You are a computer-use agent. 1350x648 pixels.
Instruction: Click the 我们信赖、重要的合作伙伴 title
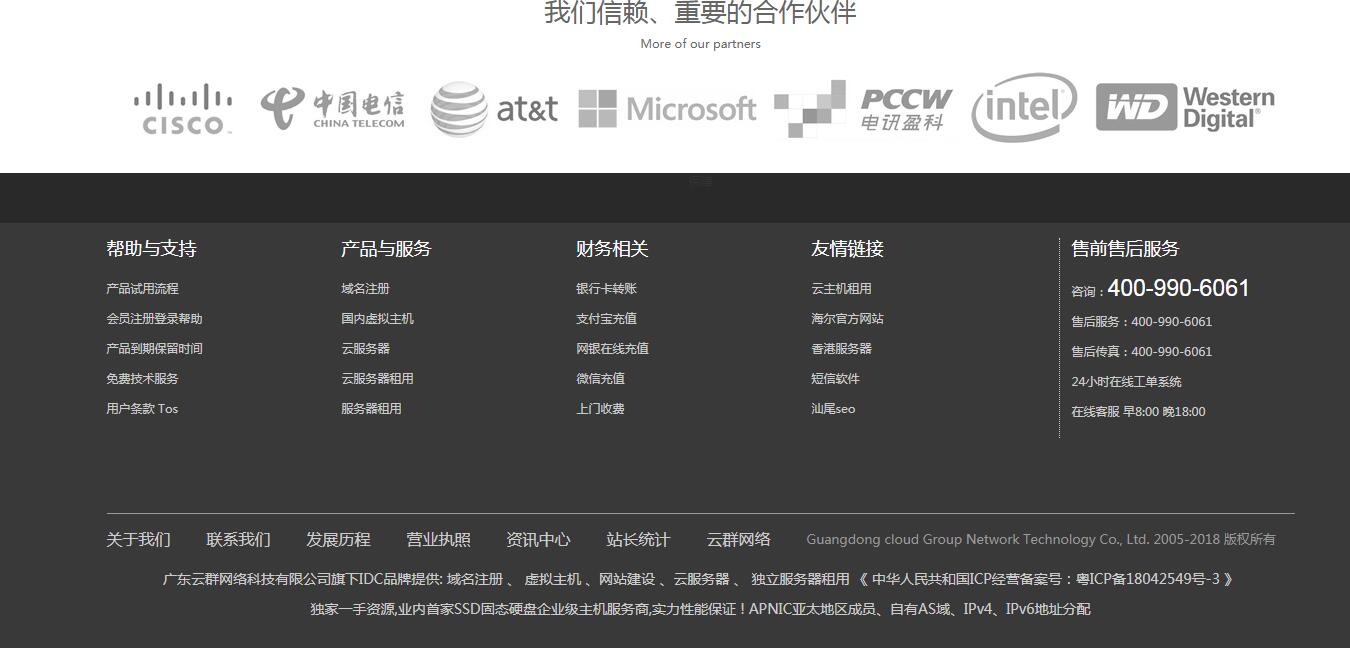(x=700, y=13)
